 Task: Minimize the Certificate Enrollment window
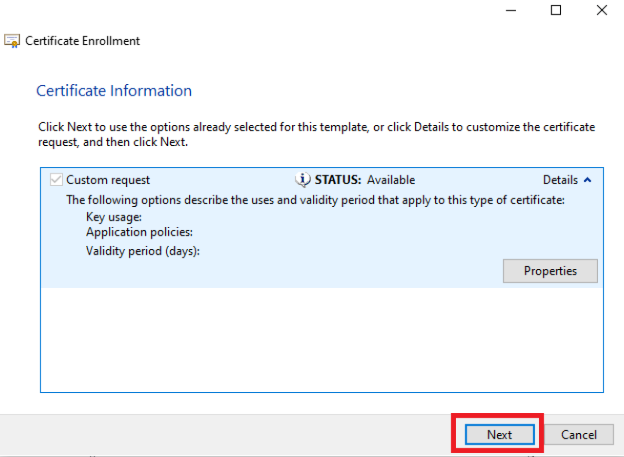[511, 10]
